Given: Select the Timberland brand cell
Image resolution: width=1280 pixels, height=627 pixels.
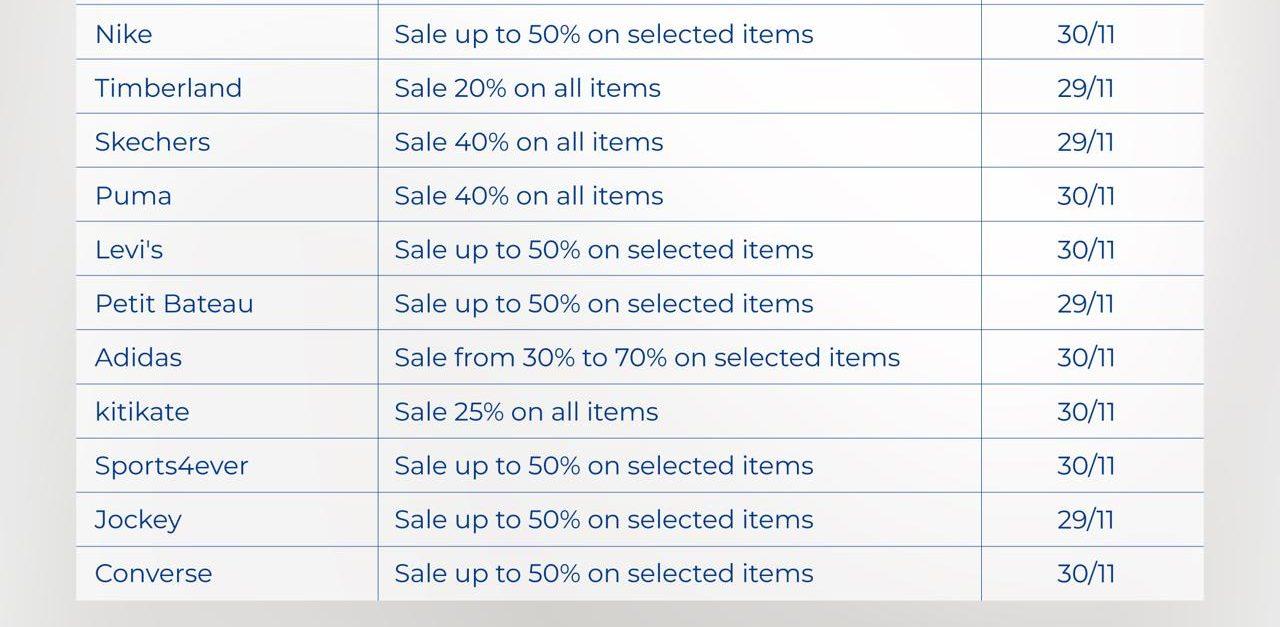Looking at the screenshot, I should (168, 88).
